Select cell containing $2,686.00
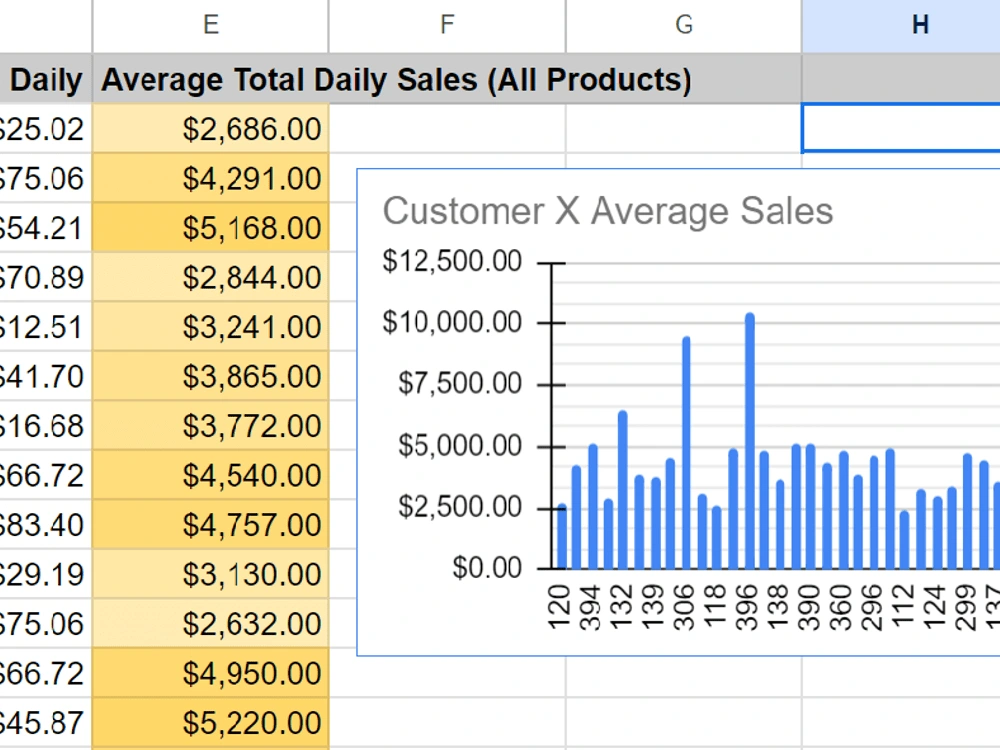The width and height of the screenshot is (1000, 750). (210, 129)
